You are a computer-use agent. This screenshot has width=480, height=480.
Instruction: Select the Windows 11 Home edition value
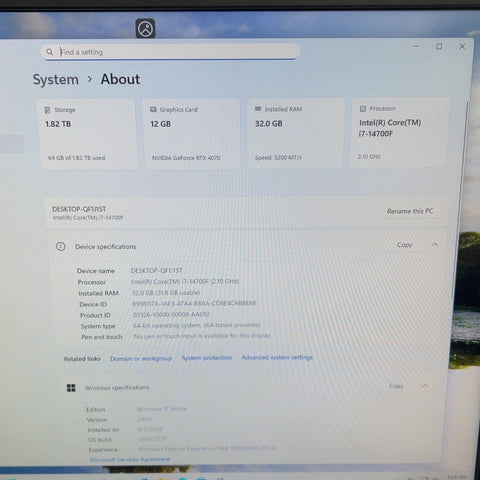(162, 409)
